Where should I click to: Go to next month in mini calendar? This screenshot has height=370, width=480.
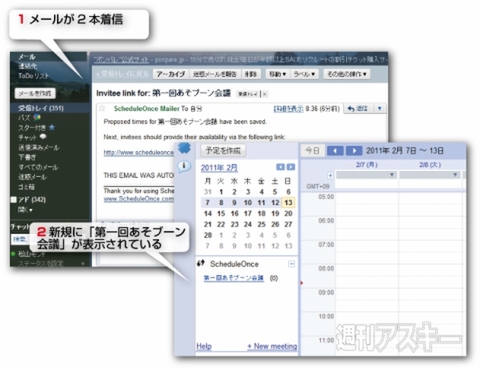tap(291, 167)
